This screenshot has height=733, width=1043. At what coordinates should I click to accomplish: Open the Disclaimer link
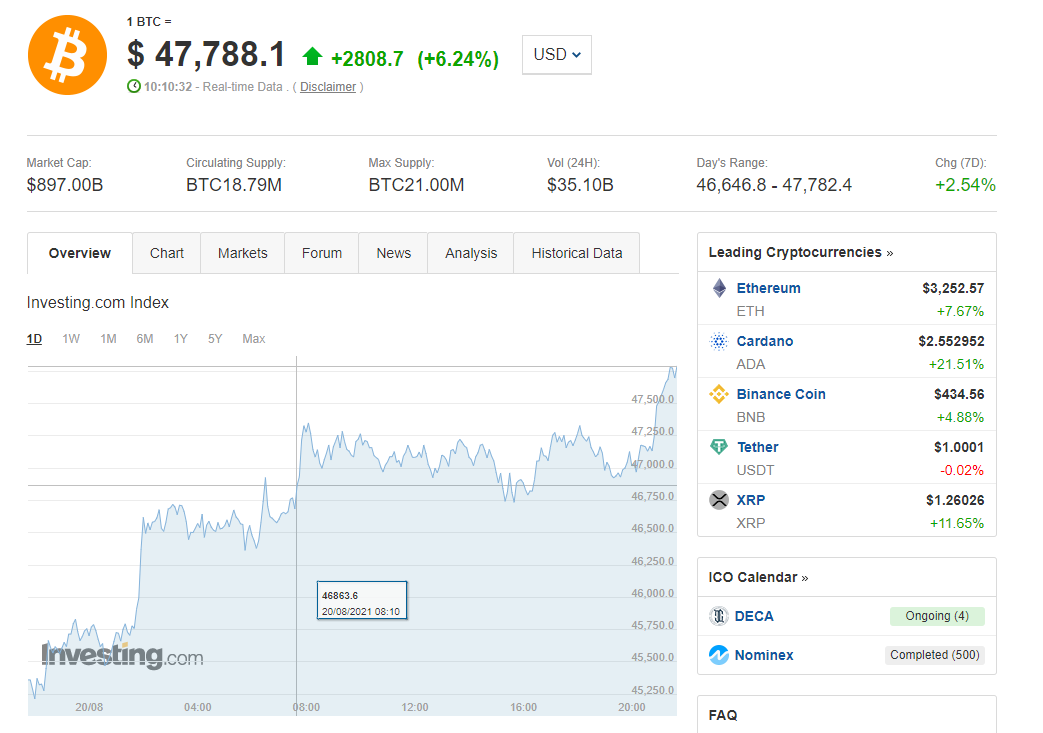click(328, 86)
